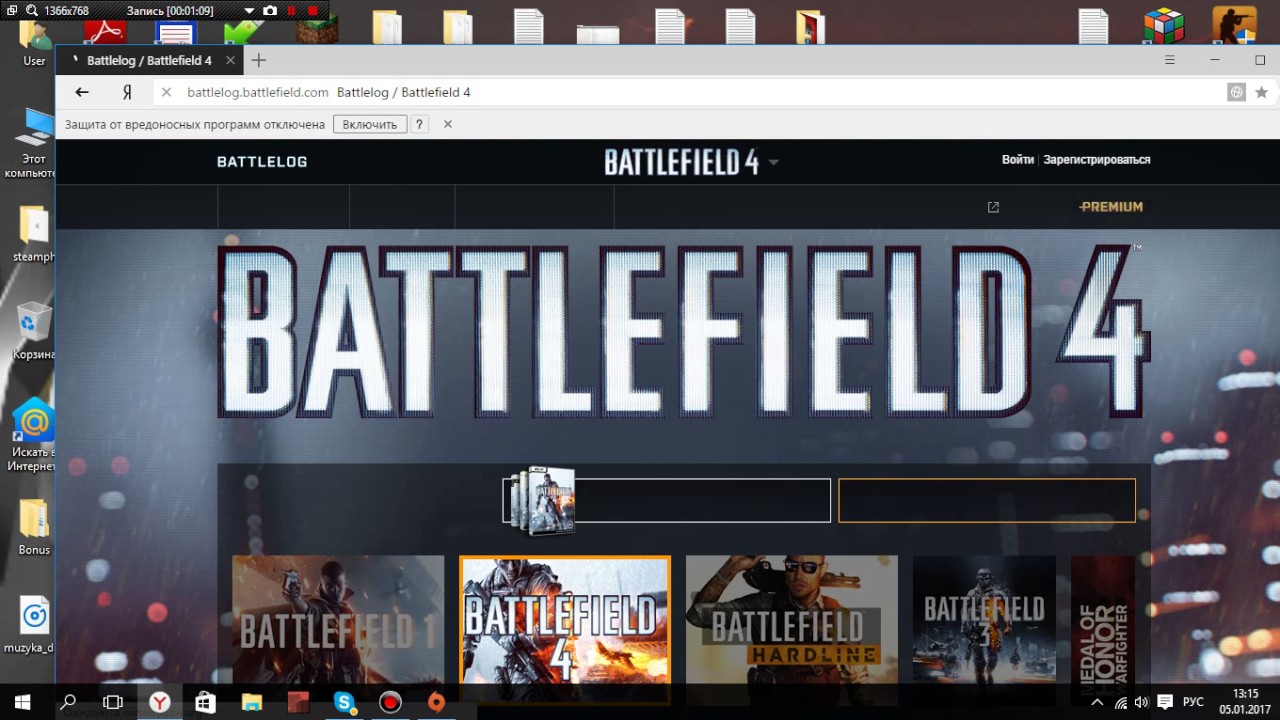
Task: Open Windows Store from taskbar
Action: click(205, 702)
